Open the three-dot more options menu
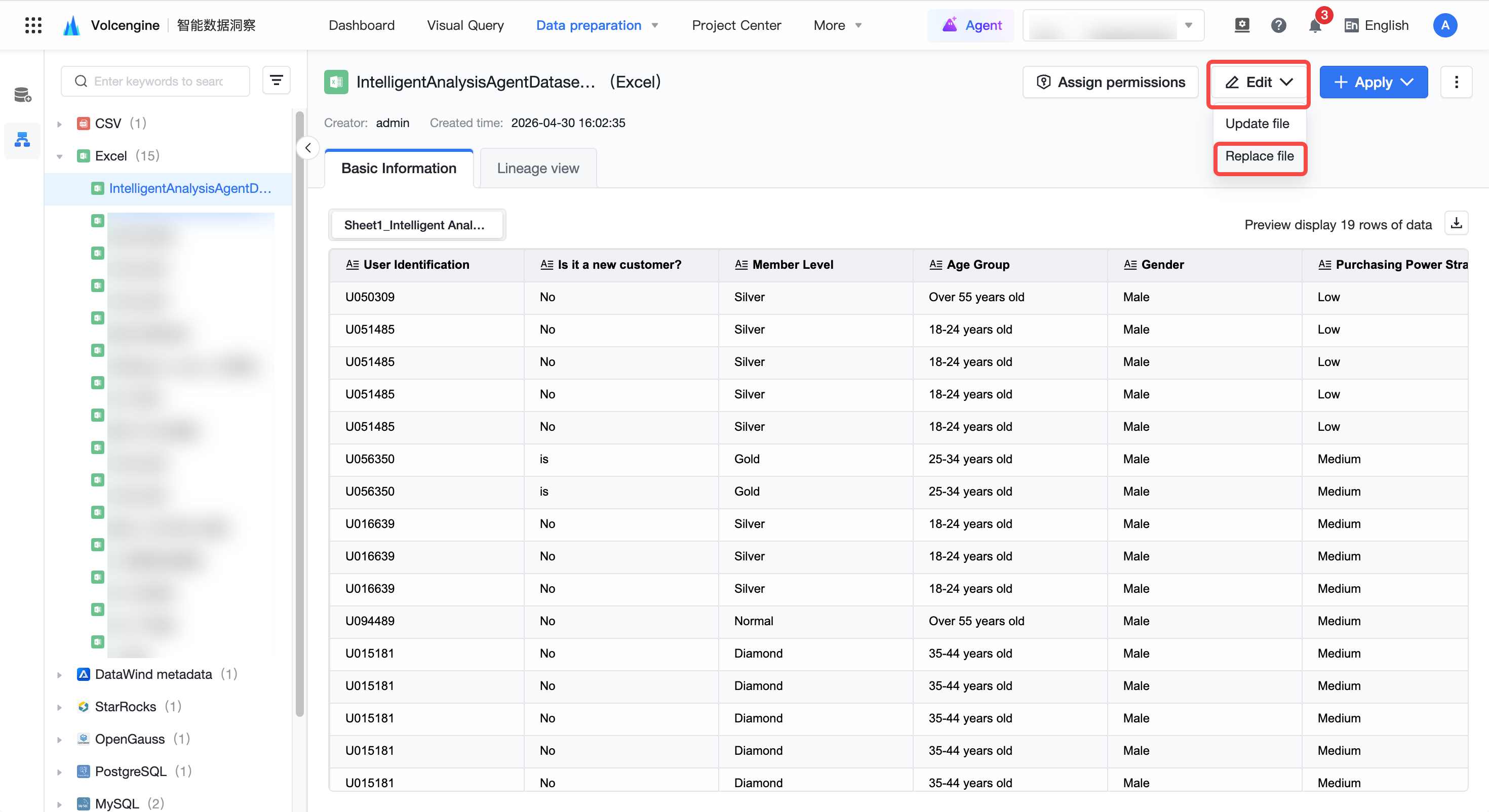 [1457, 82]
